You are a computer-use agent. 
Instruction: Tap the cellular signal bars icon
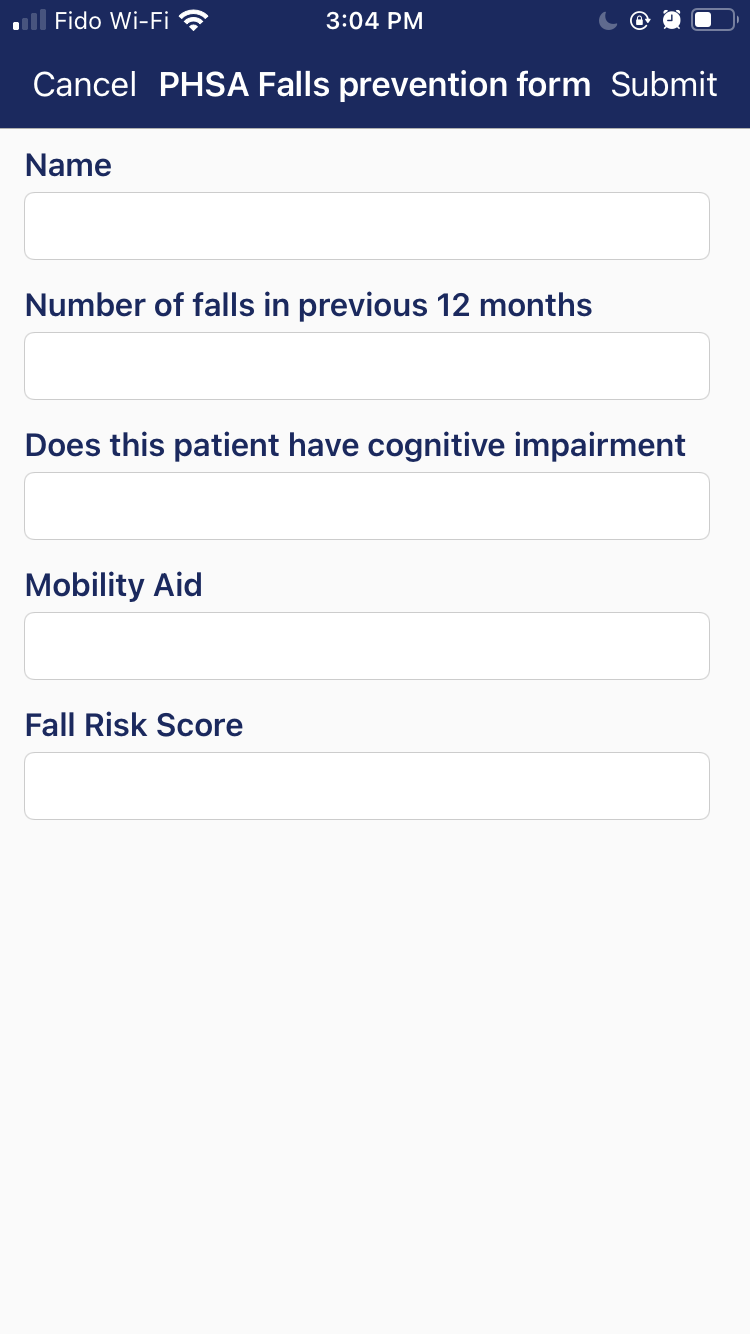(30, 21)
